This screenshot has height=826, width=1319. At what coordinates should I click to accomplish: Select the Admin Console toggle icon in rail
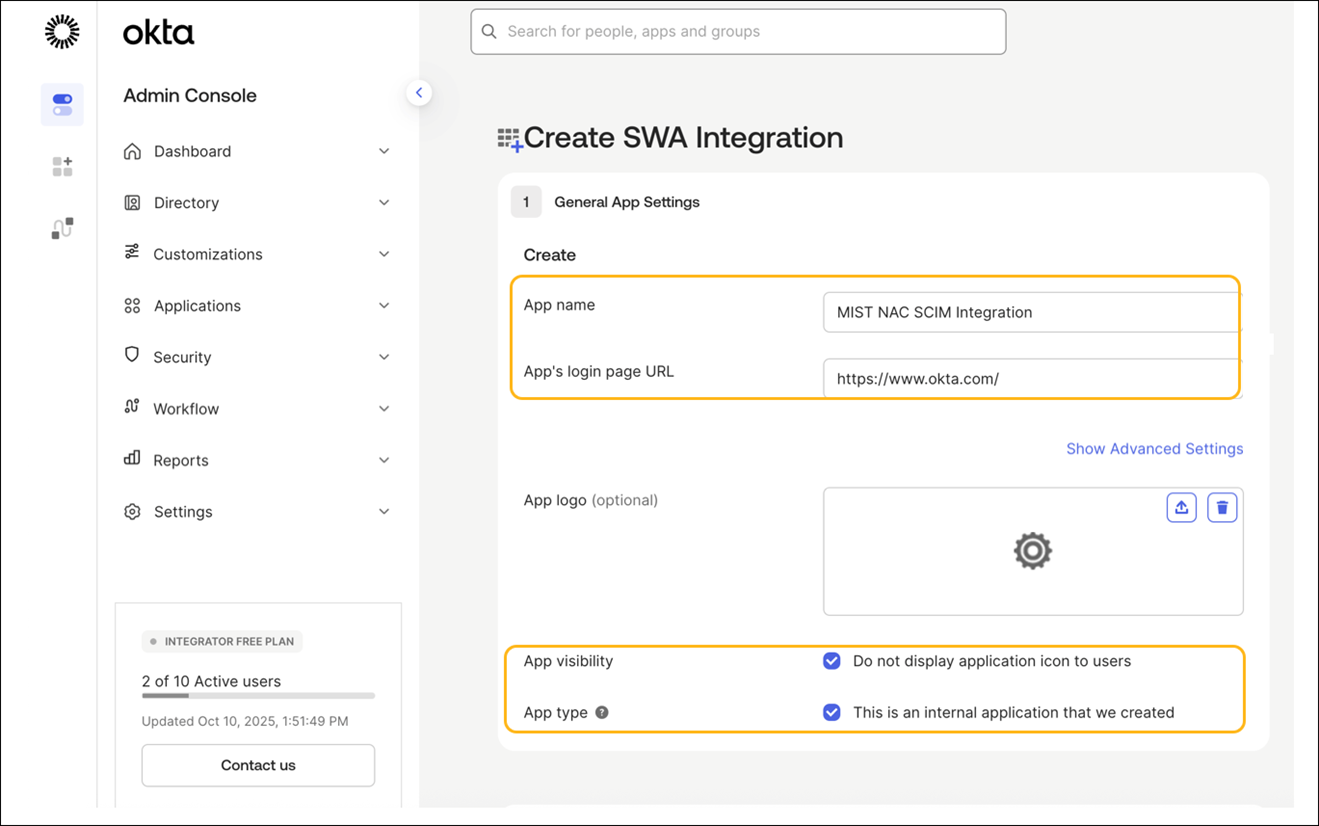click(62, 105)
